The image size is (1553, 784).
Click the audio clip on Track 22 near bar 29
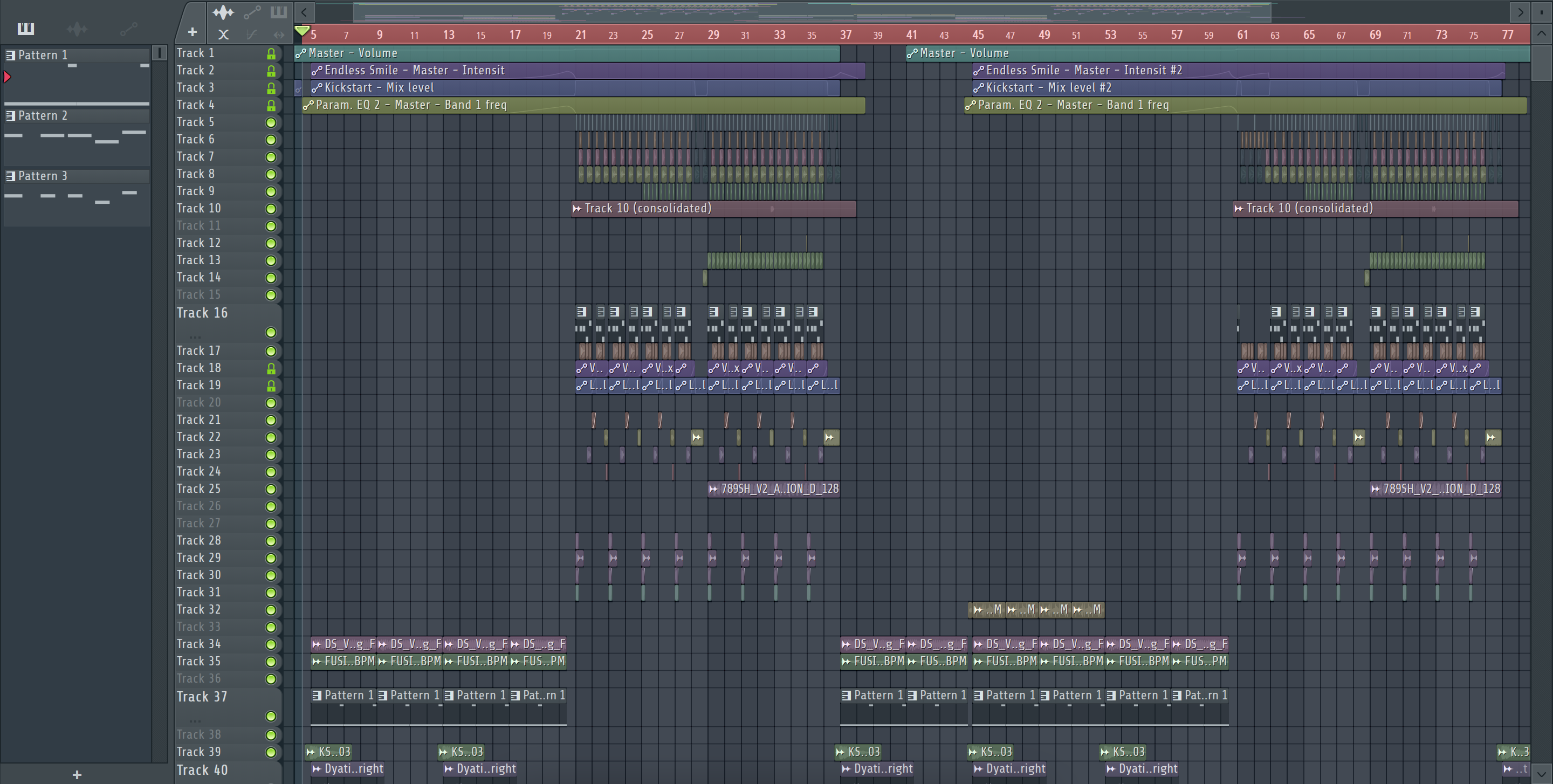[697, 437]
